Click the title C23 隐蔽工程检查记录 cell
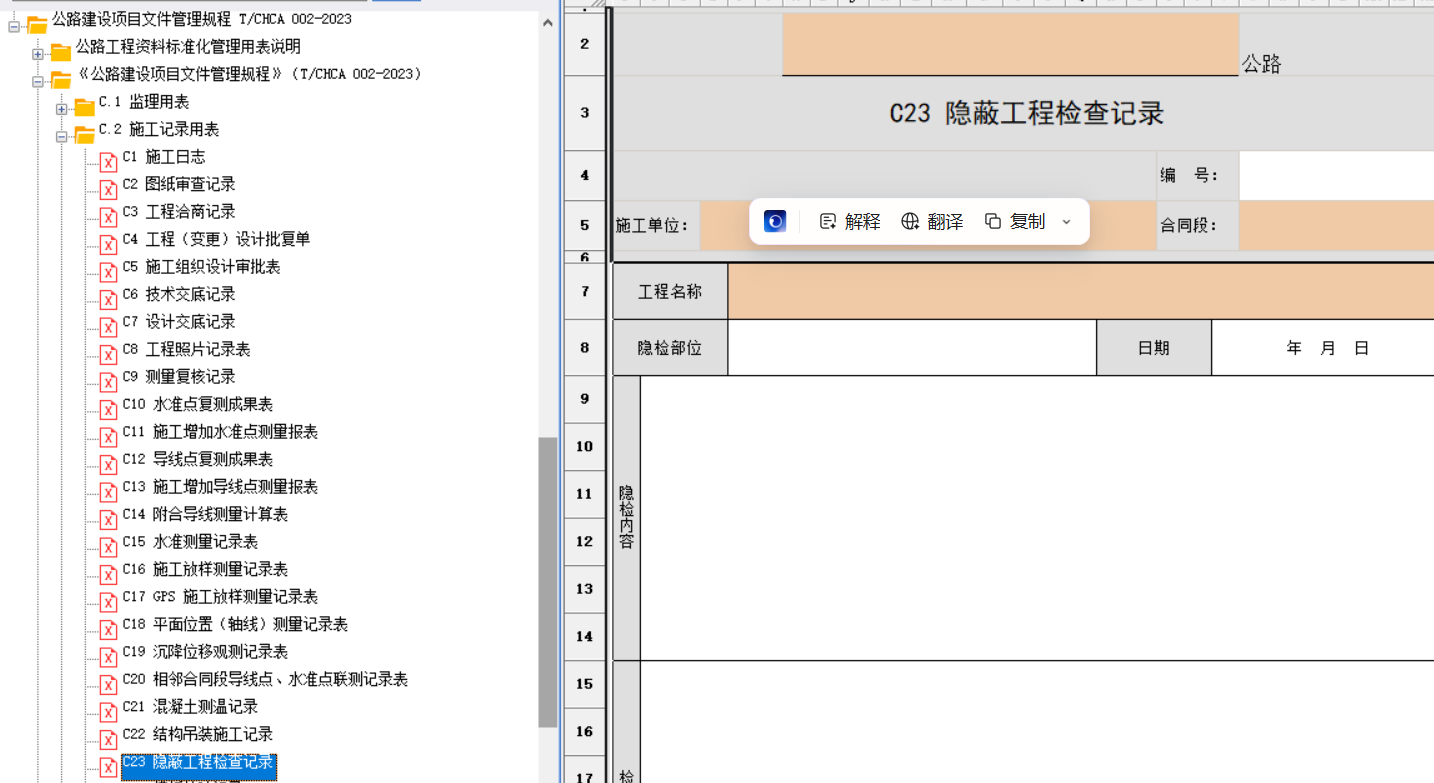The width and height of the screenshot is (1434, 783). [x=1027, y=113]
